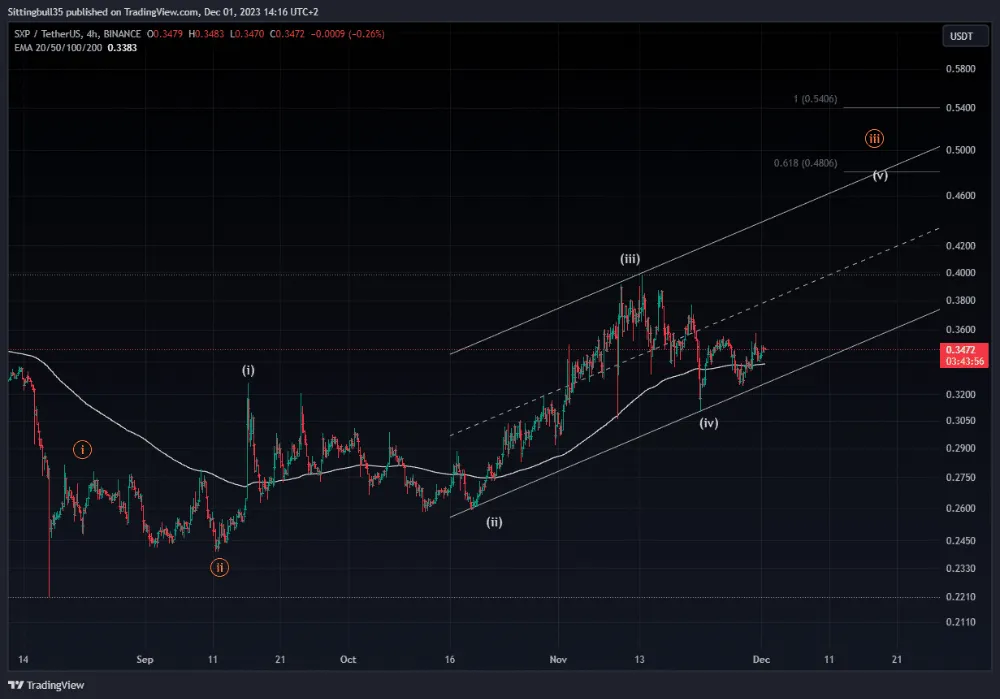Click the white (i) wave label
Viewport: 1000px width, 699px height.
[x=248, y=370]
